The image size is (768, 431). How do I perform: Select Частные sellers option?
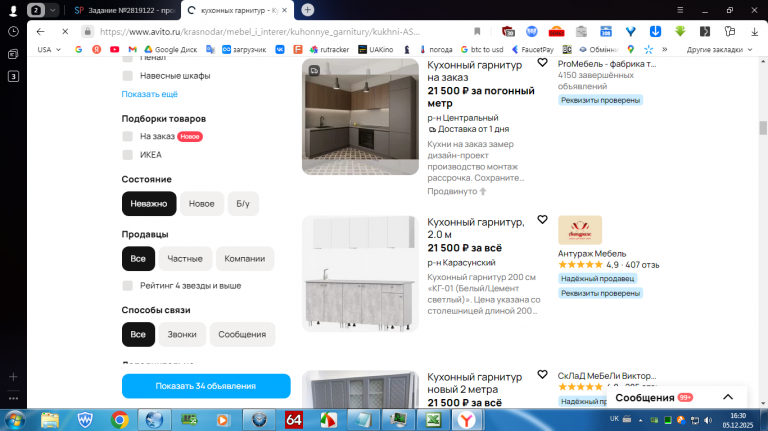coord(185,259)
